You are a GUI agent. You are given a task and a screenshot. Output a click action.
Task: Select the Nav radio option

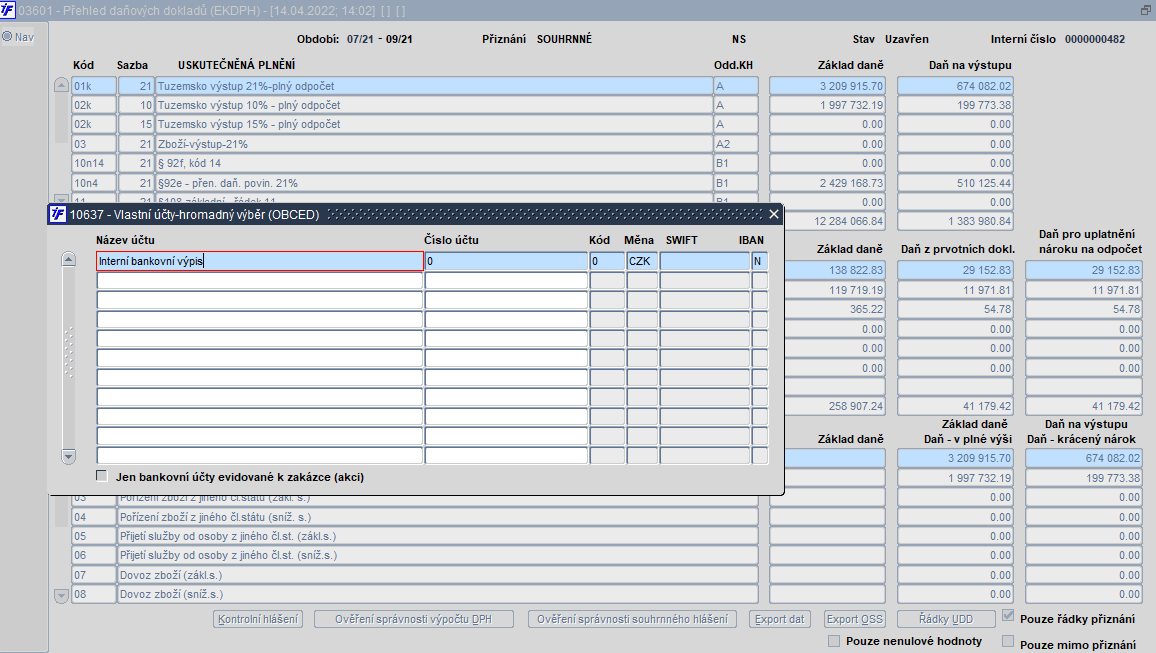tap(7, 37)
